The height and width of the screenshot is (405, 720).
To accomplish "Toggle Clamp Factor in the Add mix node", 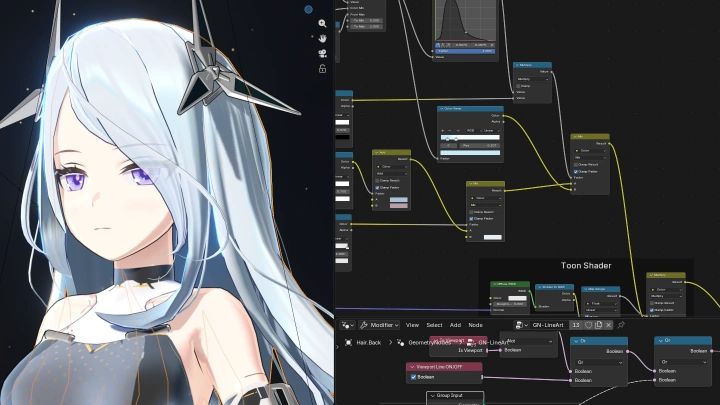I will pyautogui.click(x=377, y=187).
